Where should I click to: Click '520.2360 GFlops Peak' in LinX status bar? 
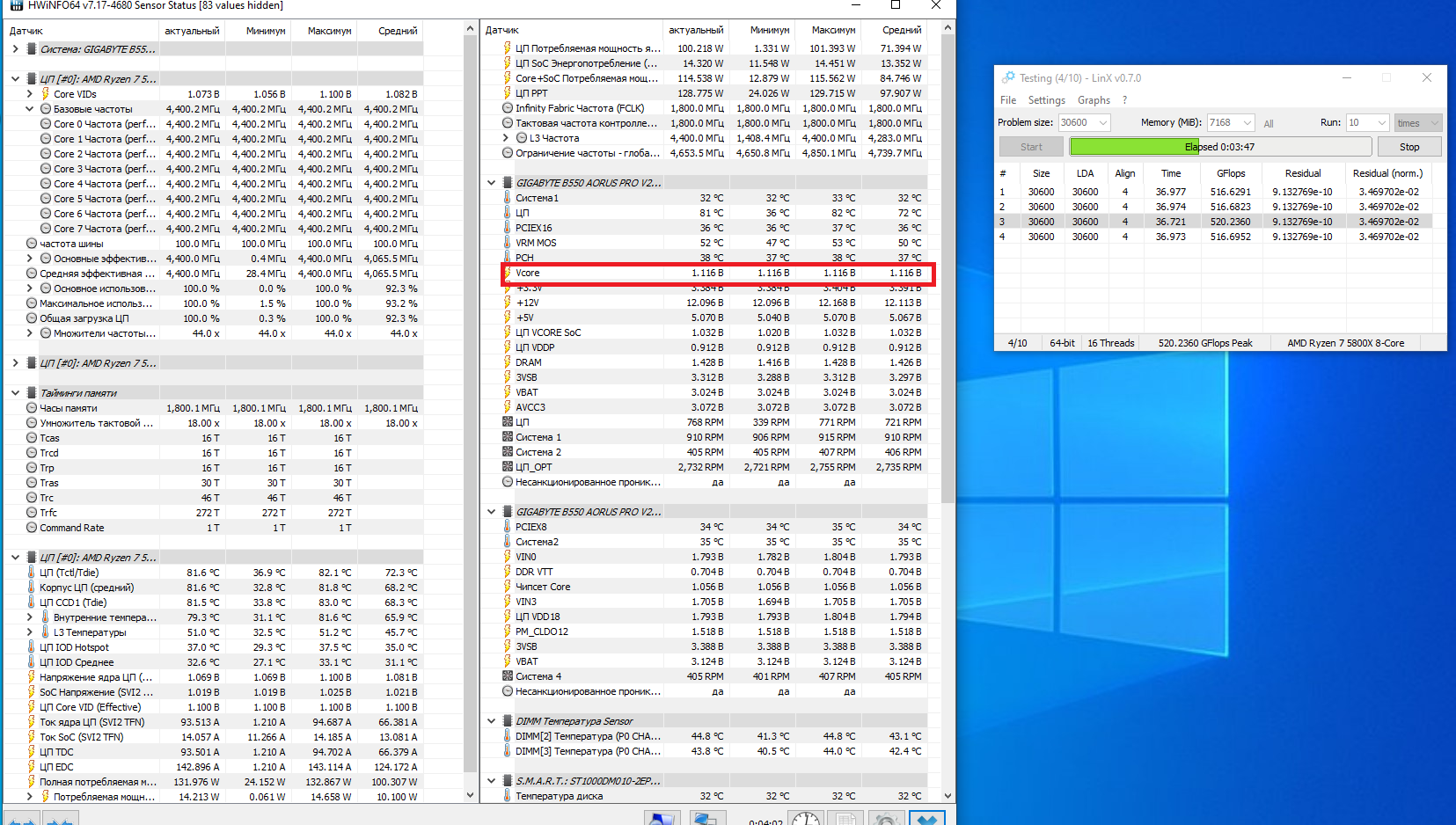click(1205, 343)
